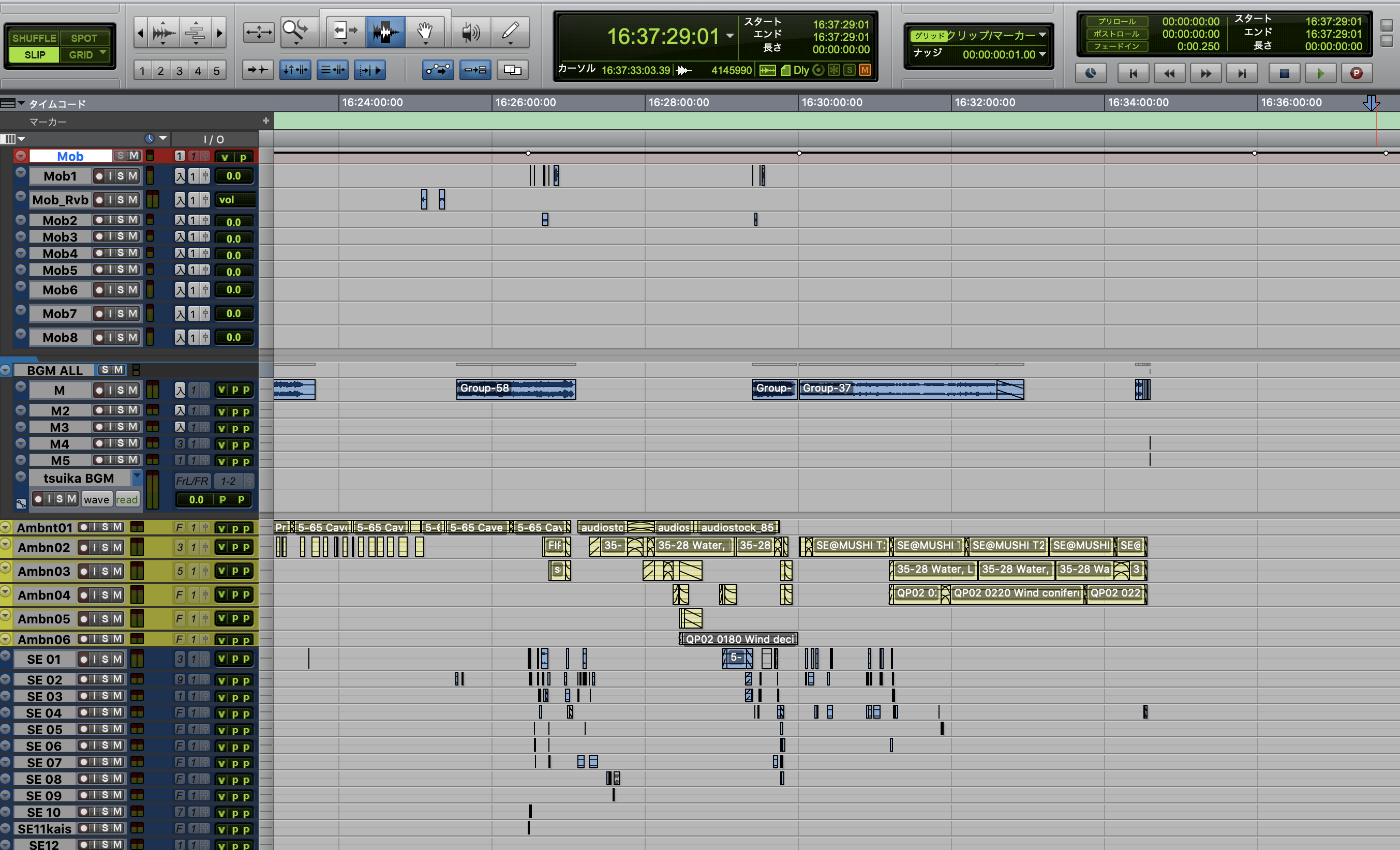
Task: Select the Zoomer tool
Action: pyautogui.click(x=295, y=31)
